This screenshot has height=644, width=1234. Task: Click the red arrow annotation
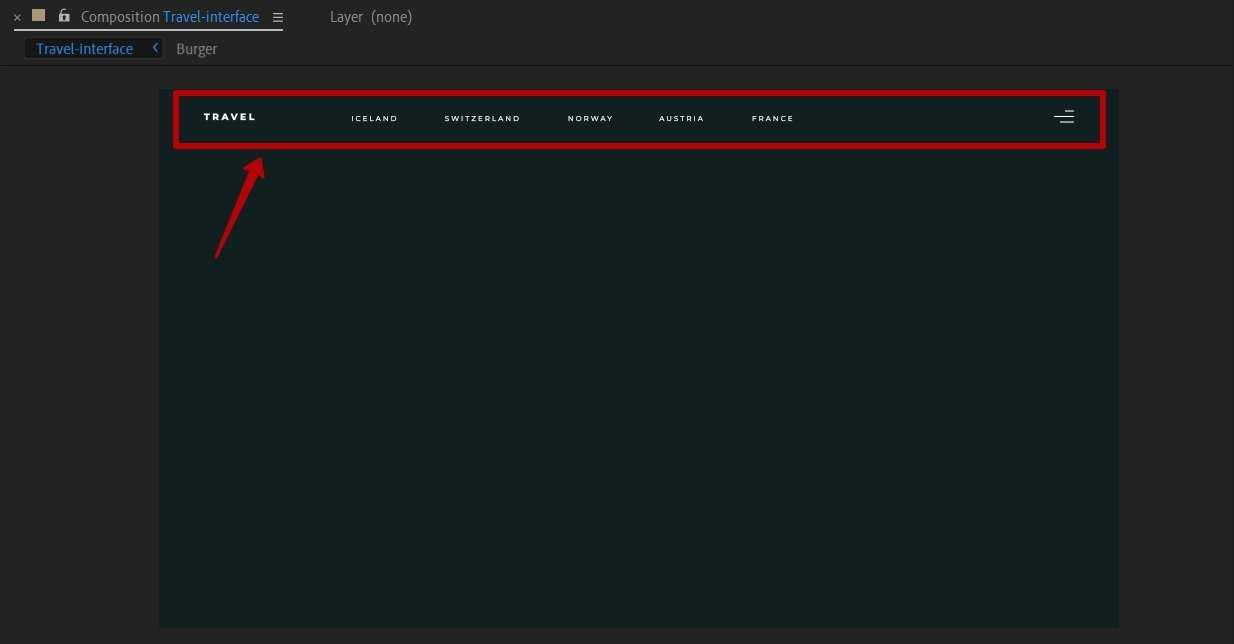240,208
